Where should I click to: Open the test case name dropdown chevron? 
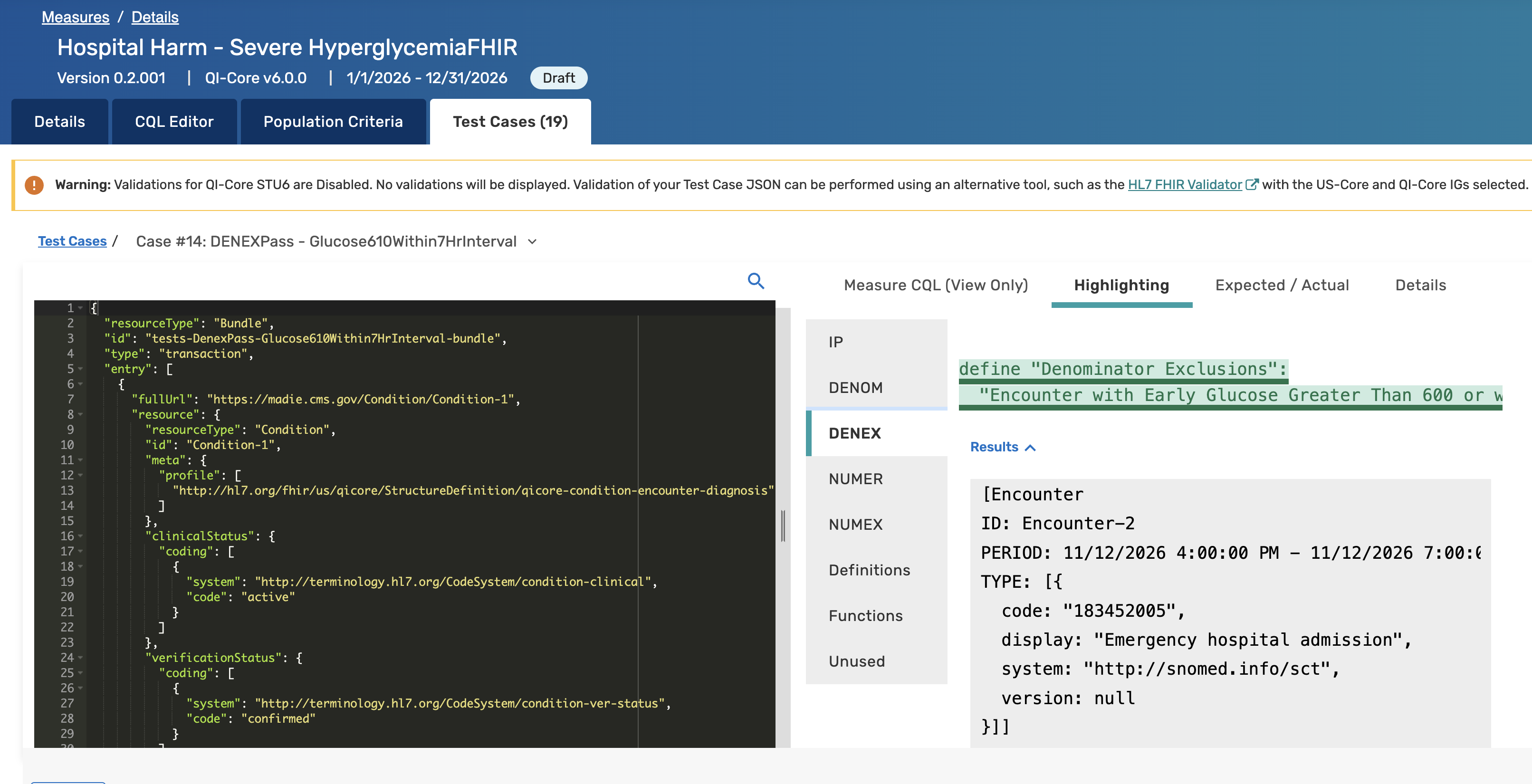coord(532,241)
